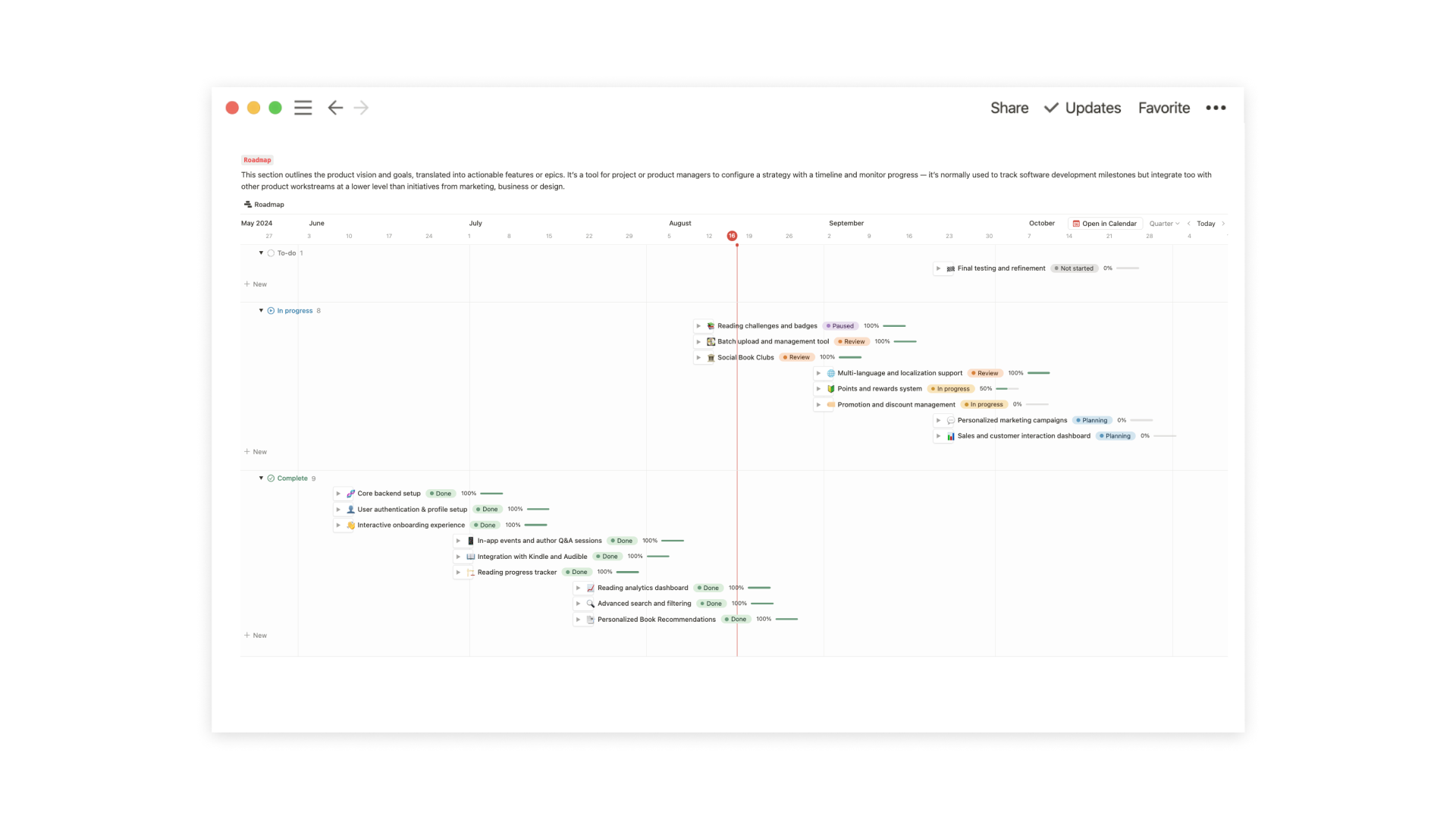Screen dimensions: 1456x819
Task: Click the Core backend setup icon
Action: (x=350, y=494)
